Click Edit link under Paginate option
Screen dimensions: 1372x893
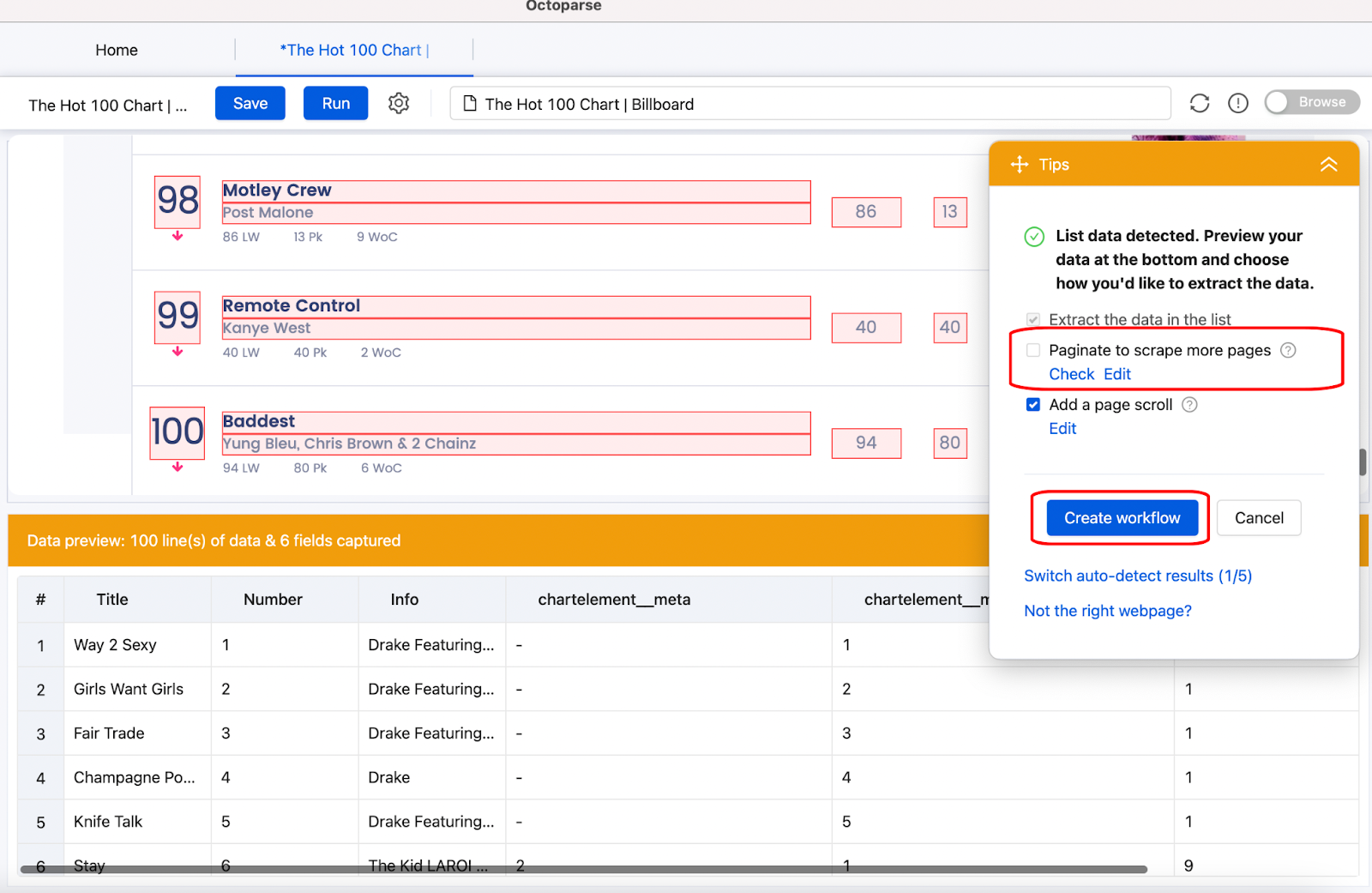tap(1117, 374)
